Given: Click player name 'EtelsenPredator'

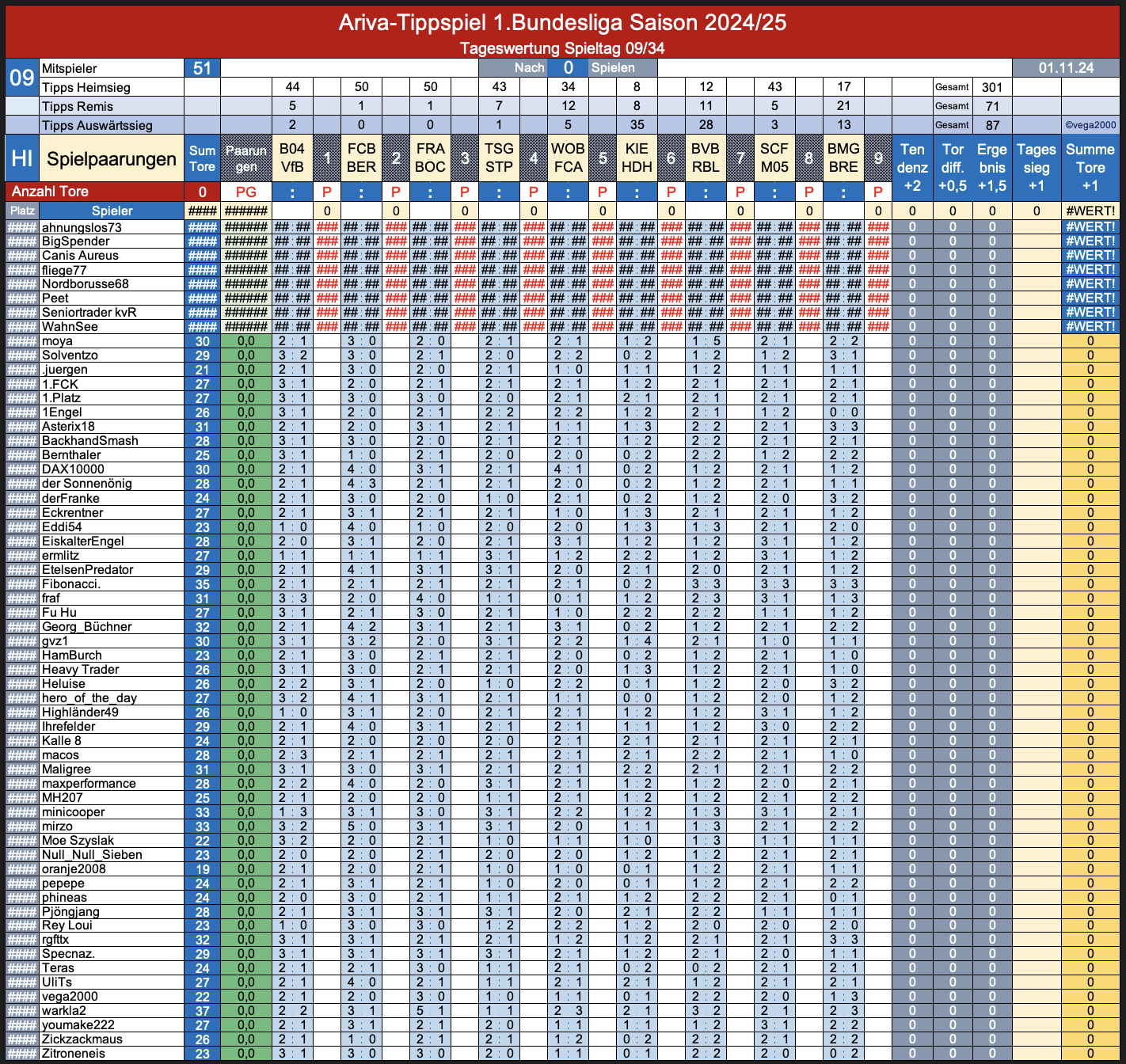Looking at the screenshot, I should (87, 570).
